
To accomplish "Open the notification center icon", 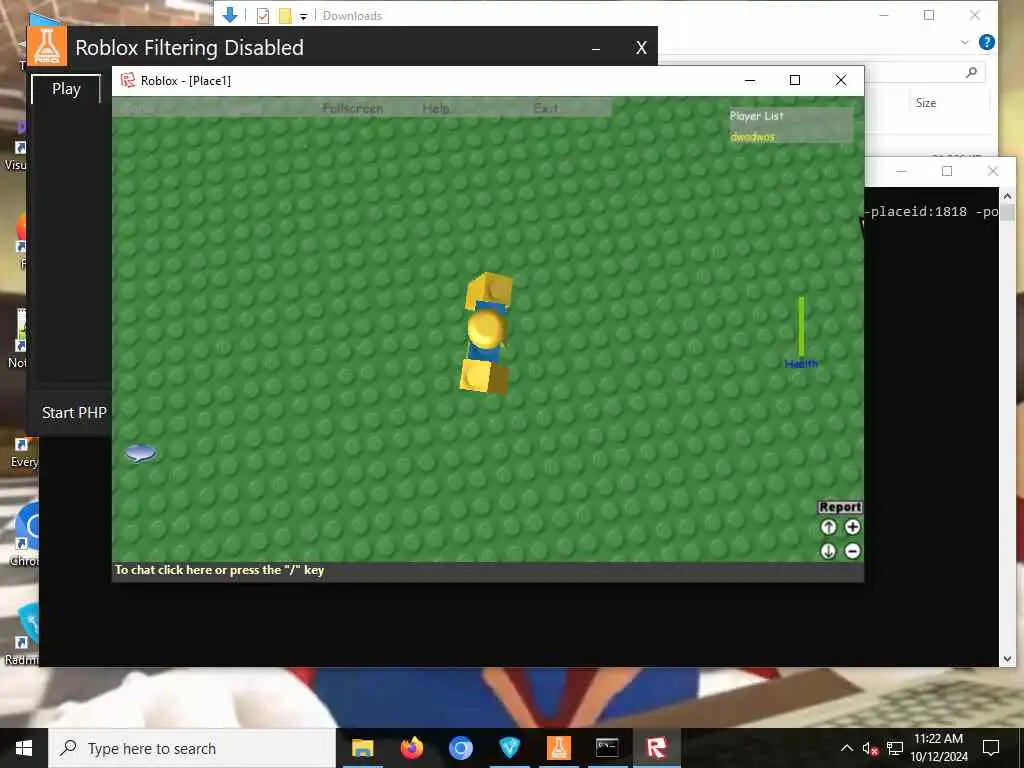I will pyautogui.click(x=991, y=748).
